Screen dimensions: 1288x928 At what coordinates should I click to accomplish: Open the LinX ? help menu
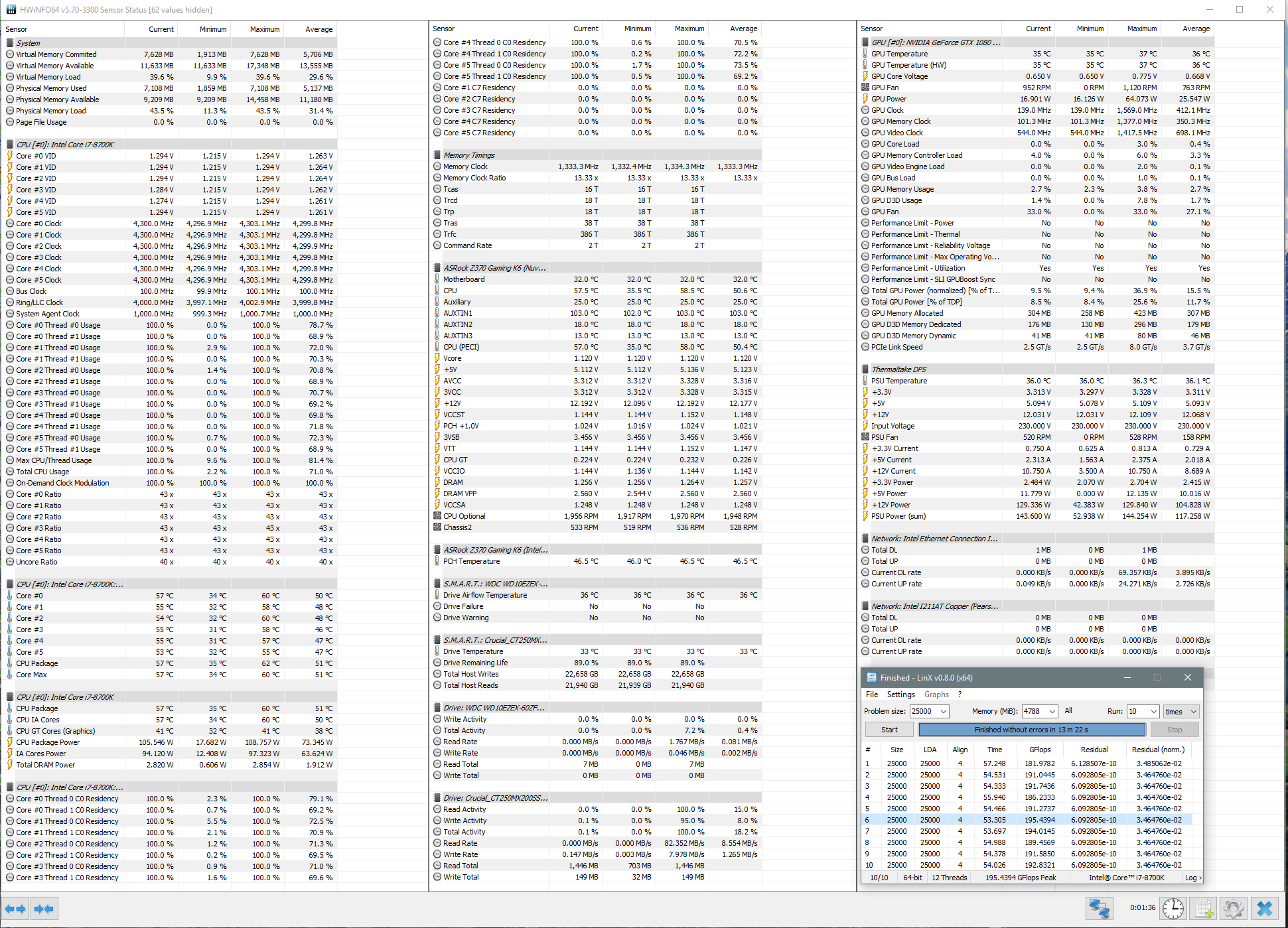click(960, 695)
